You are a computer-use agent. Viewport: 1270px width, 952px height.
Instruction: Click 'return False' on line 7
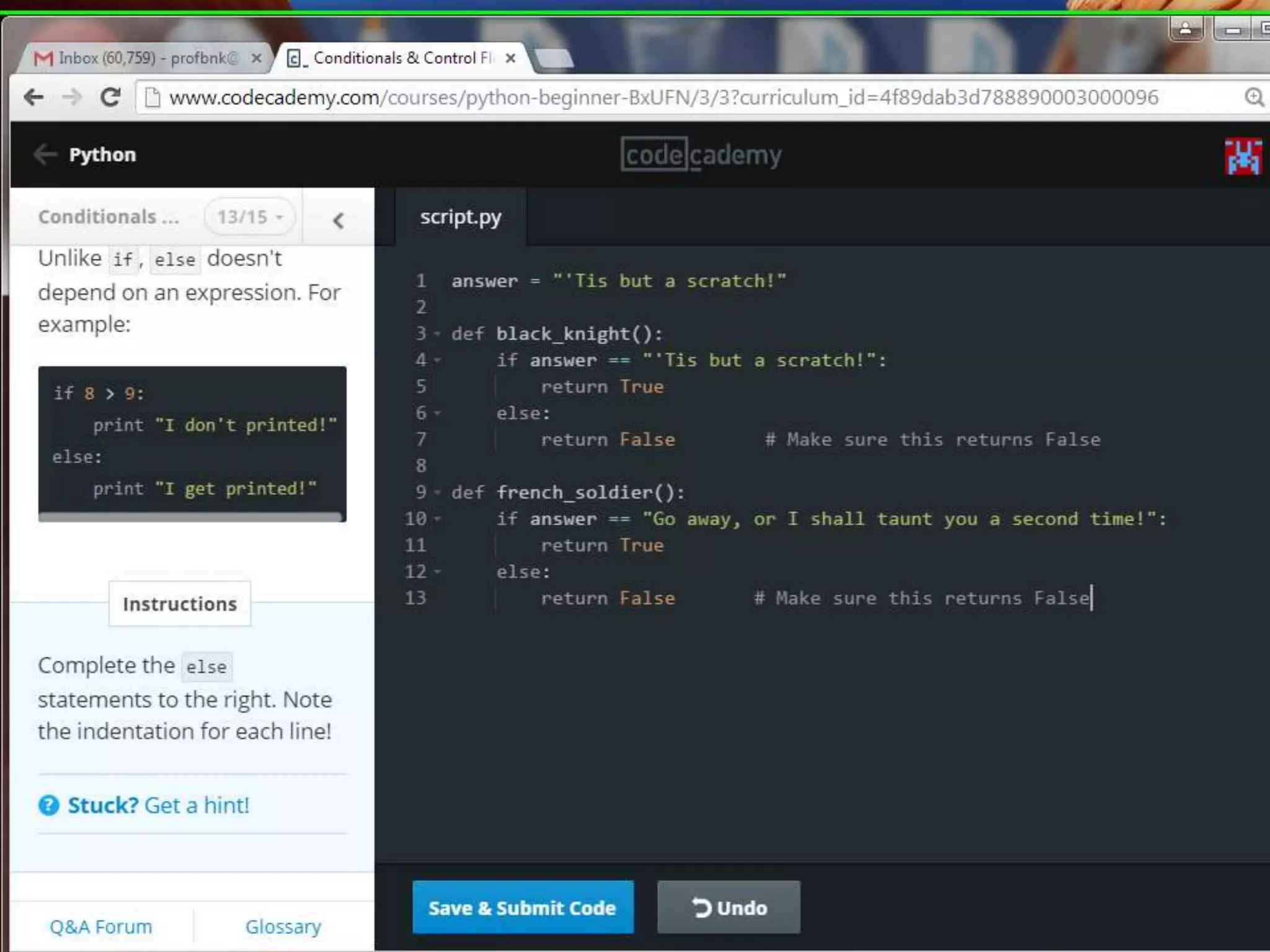608,439
